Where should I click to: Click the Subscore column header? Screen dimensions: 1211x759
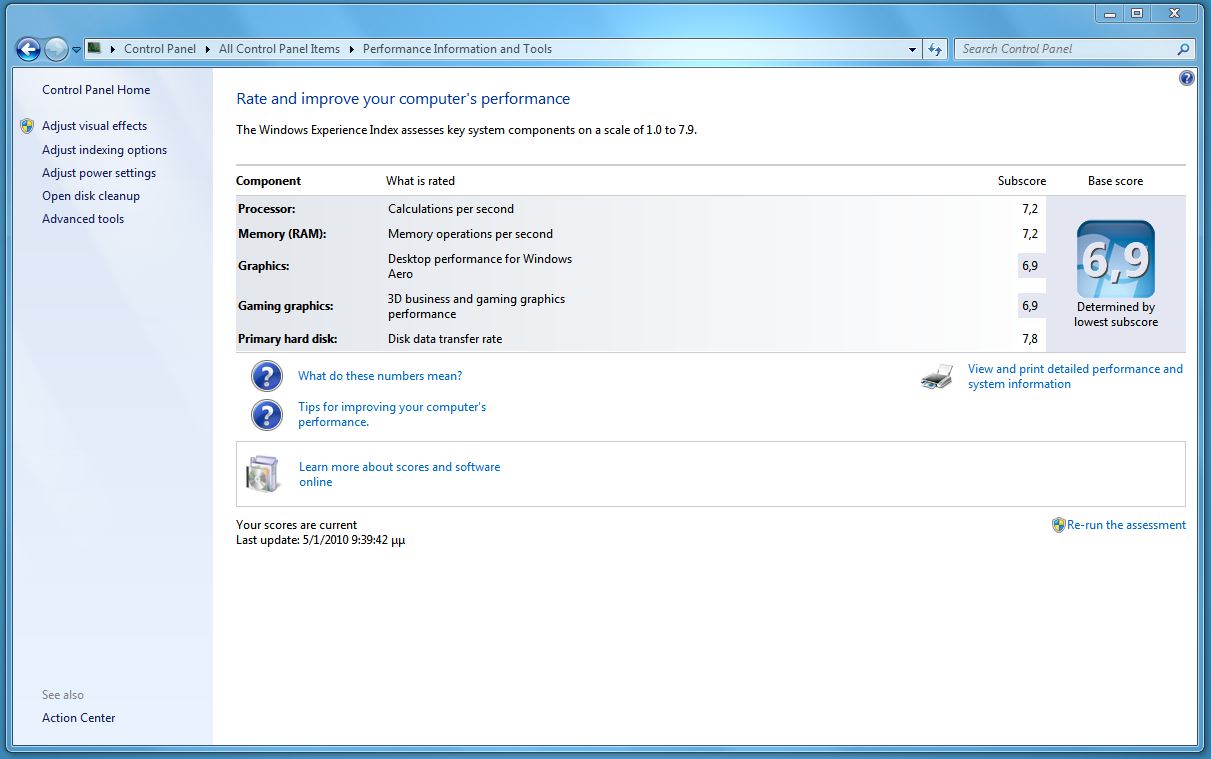(1022, 181)
